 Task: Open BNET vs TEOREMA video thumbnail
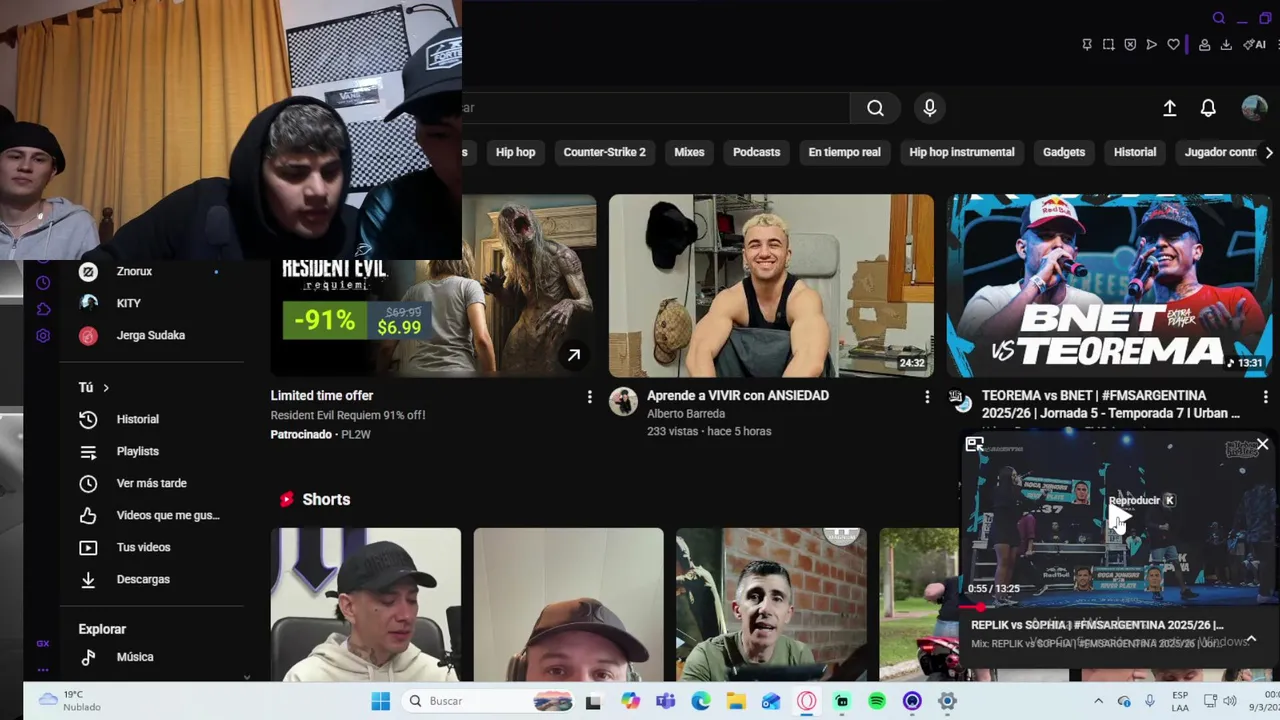click(1109, 286)
